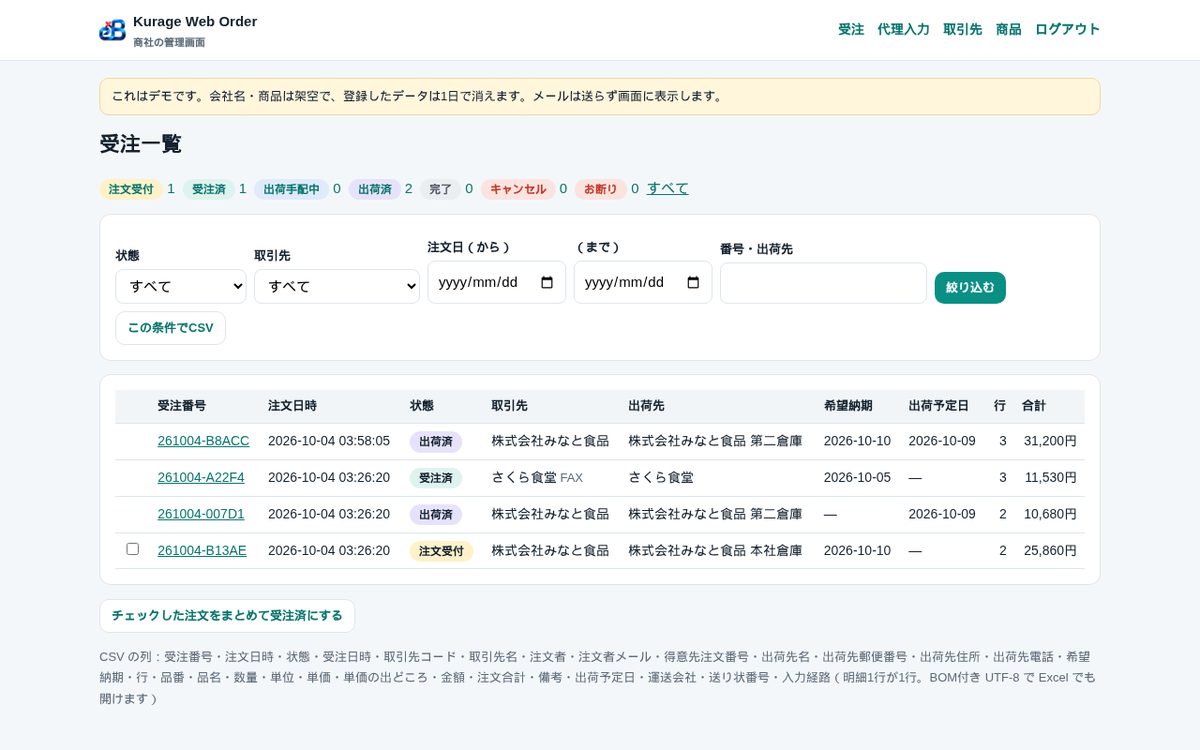Click 株式会社みなと食品 本社倉庫 destination cell
Screen dimensions: 1200x750
tap(715, 550)
